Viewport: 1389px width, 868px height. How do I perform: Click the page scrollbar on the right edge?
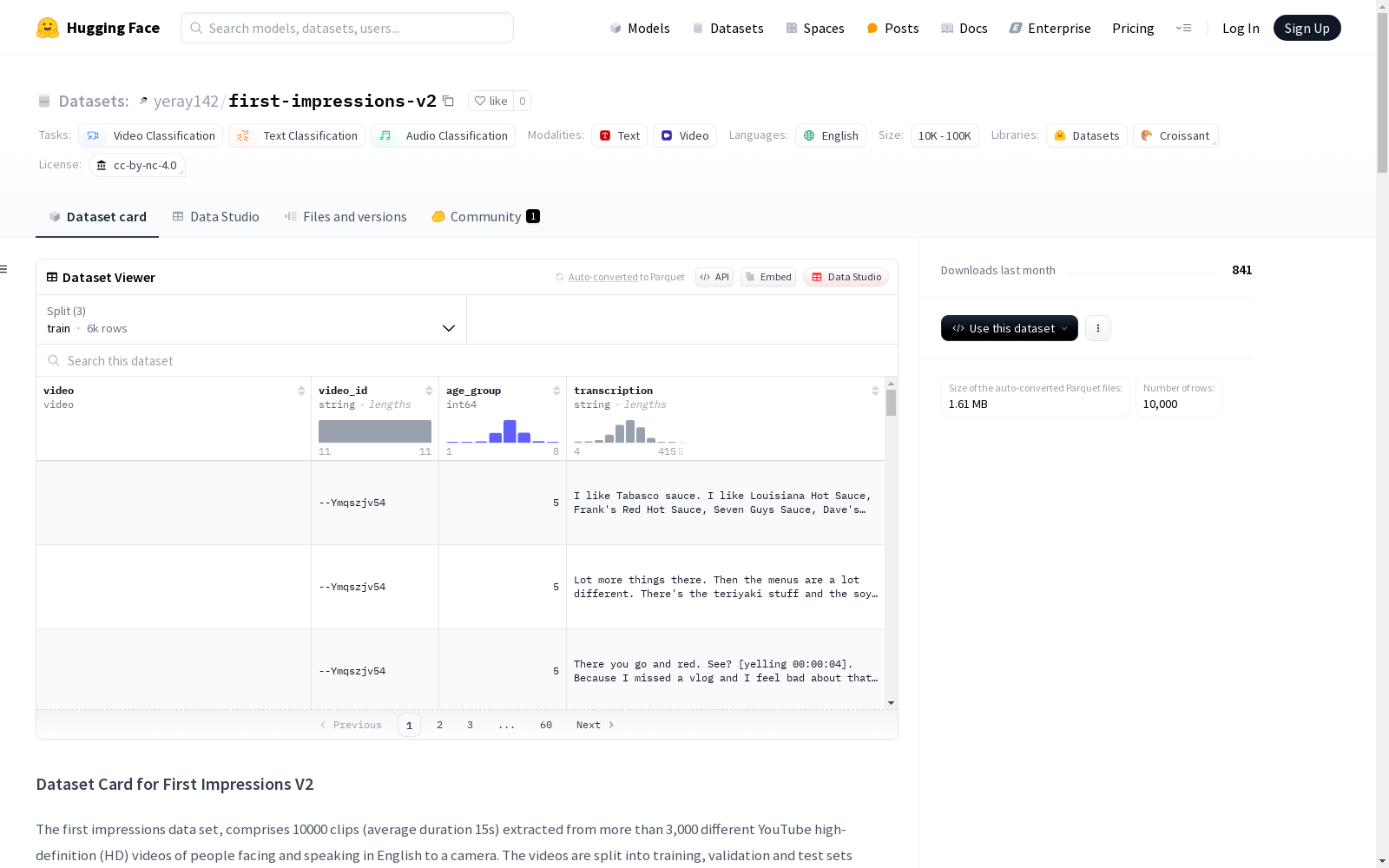pos(1382,91)
